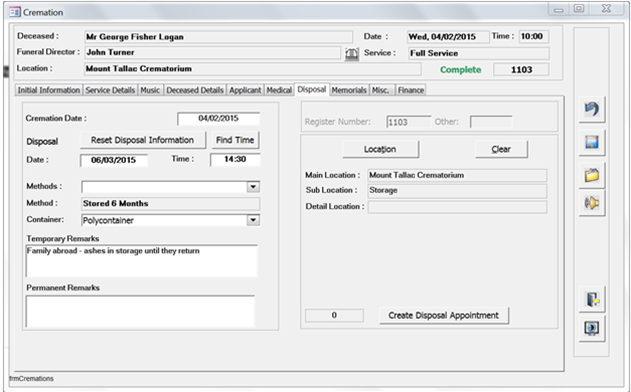Screen dimensions: 631x392
Task: Click the undo arrow icon in sidebar
Action: [x=592, y=109]
